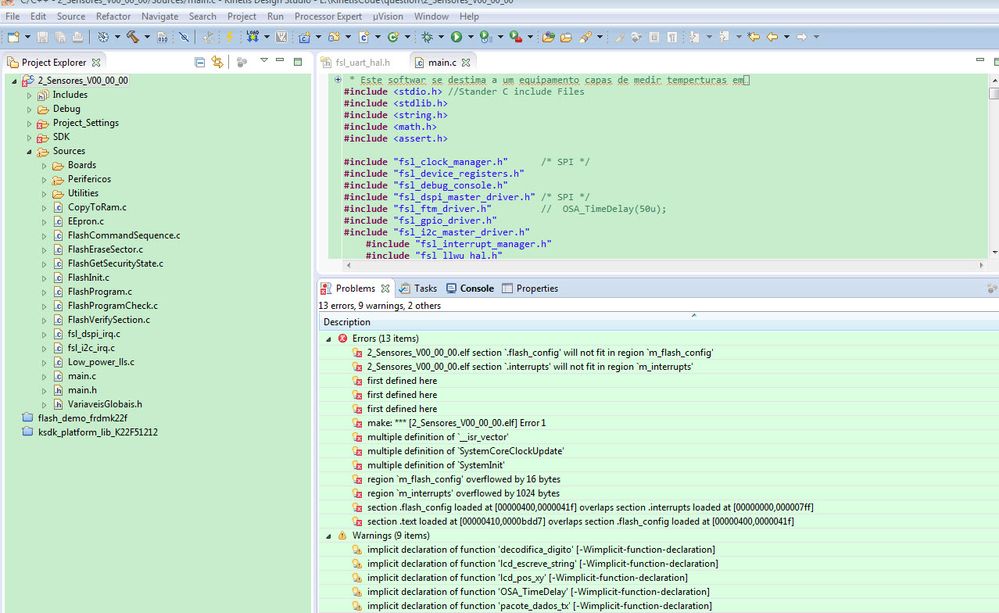Screen dimensions: 999x613
Task: Open the dropdown beside the Debug bug
Action: tap(441, 37)
